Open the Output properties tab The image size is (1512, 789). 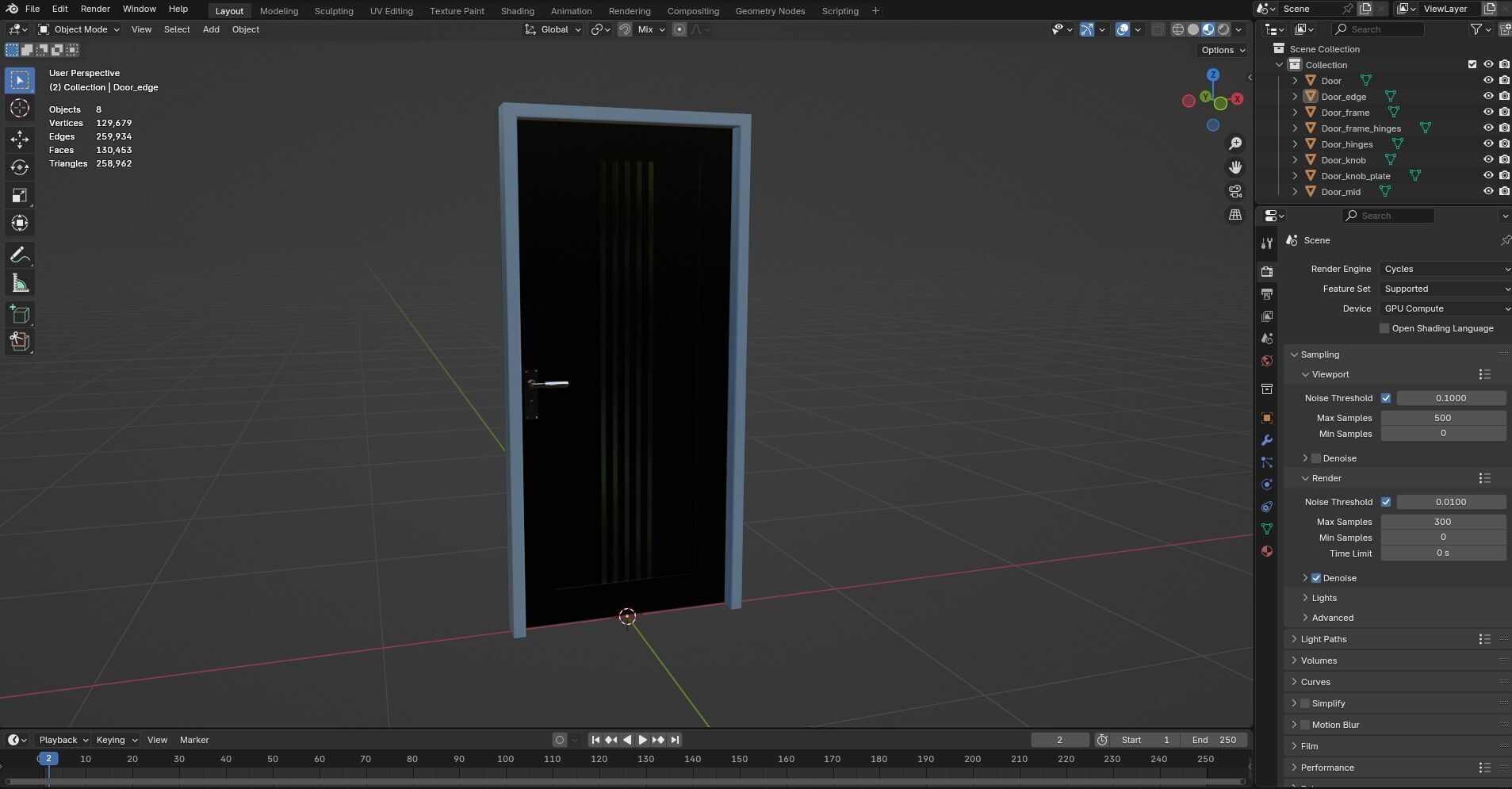(1267, 294)
